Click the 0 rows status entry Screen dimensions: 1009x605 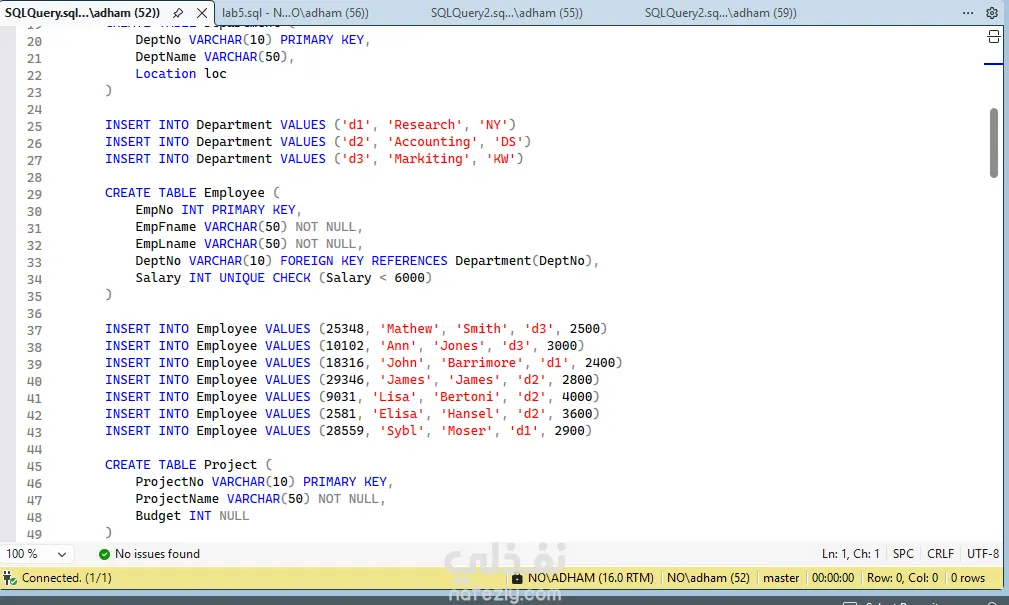coord(968,578)
